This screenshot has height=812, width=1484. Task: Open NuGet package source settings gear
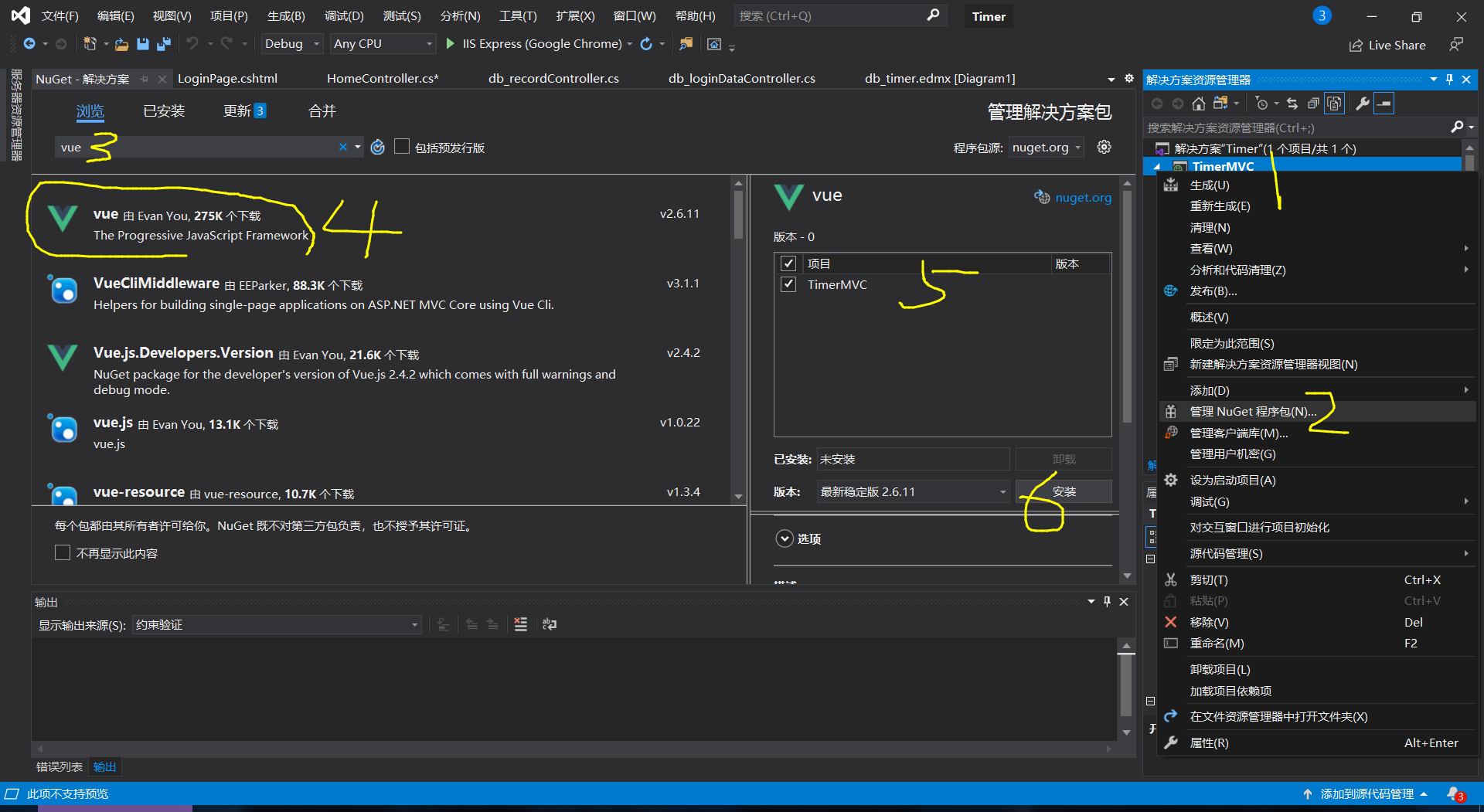[x=1104, y=147]
